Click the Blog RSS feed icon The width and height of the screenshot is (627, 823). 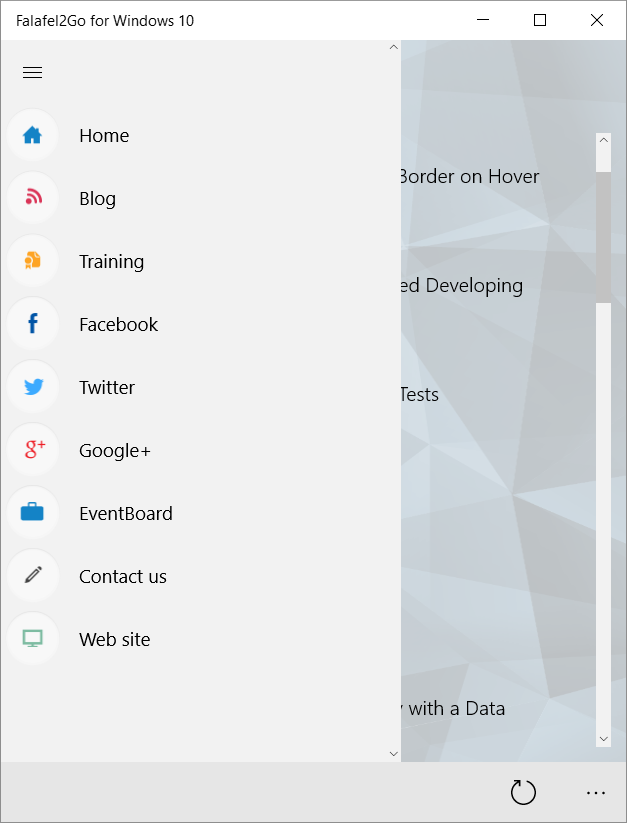[33, 198]
